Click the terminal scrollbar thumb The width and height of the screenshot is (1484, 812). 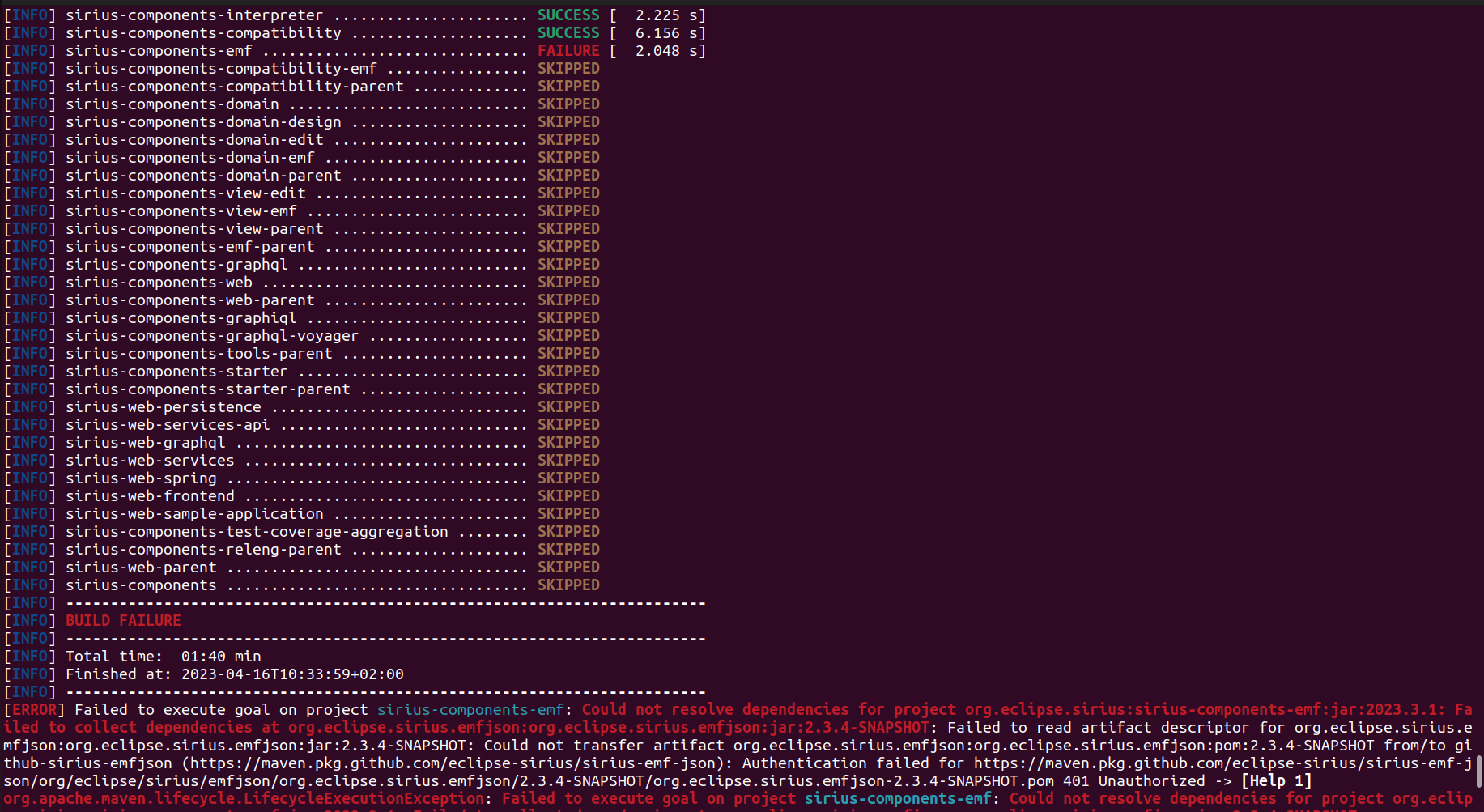[1480, 771]
